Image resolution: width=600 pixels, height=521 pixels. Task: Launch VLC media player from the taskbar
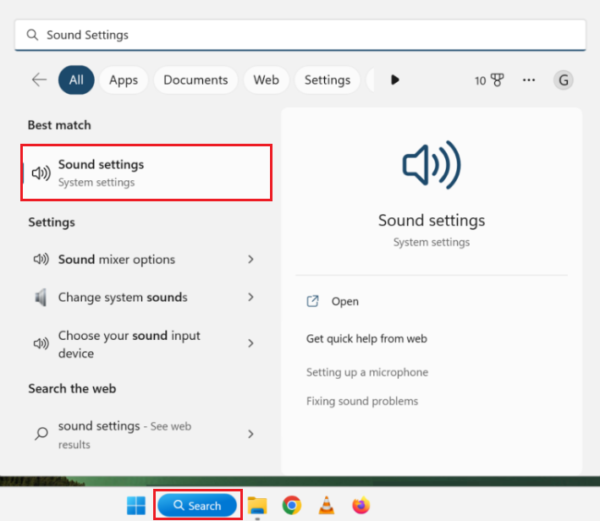click(x=326, y=505)
